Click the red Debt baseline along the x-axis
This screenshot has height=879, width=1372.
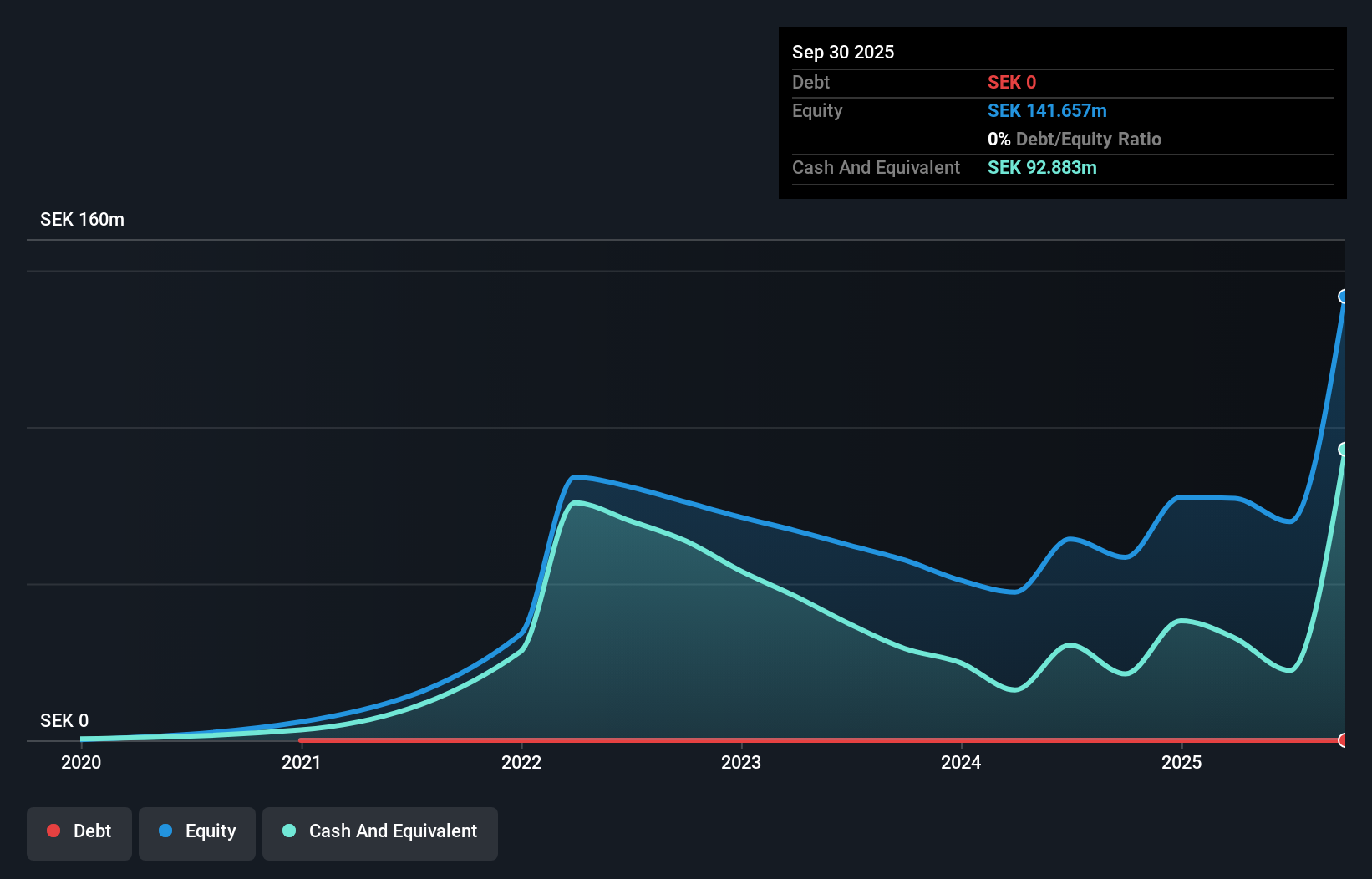[x=752, y=741]
